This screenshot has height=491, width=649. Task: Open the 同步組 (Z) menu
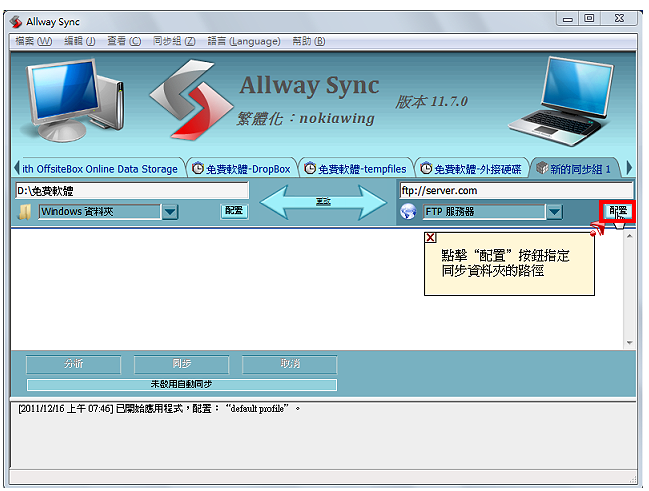[x=174, y=41]
